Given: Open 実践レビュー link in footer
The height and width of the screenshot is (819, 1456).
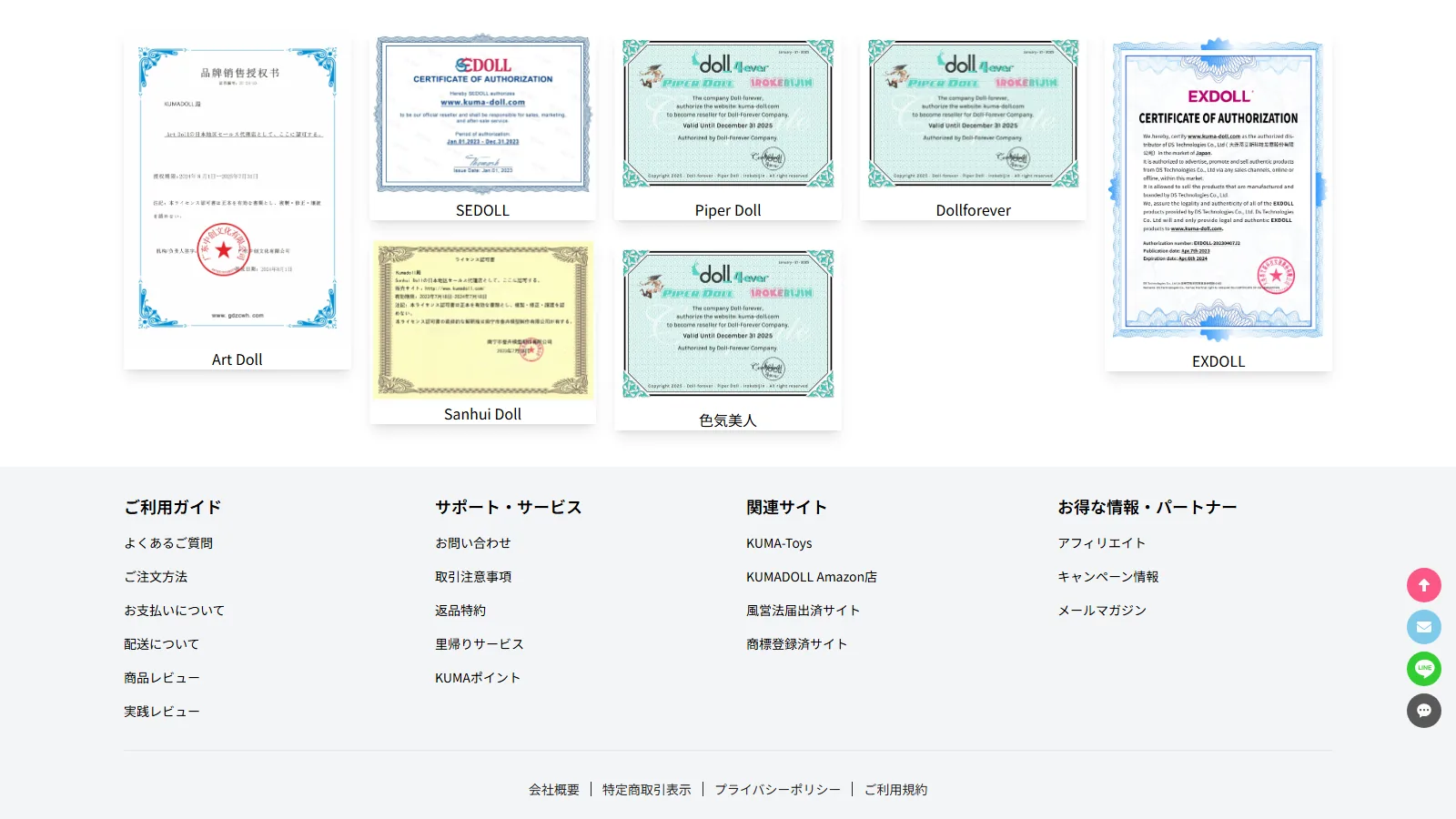Looking at the screenshot, I should point(162,712).
